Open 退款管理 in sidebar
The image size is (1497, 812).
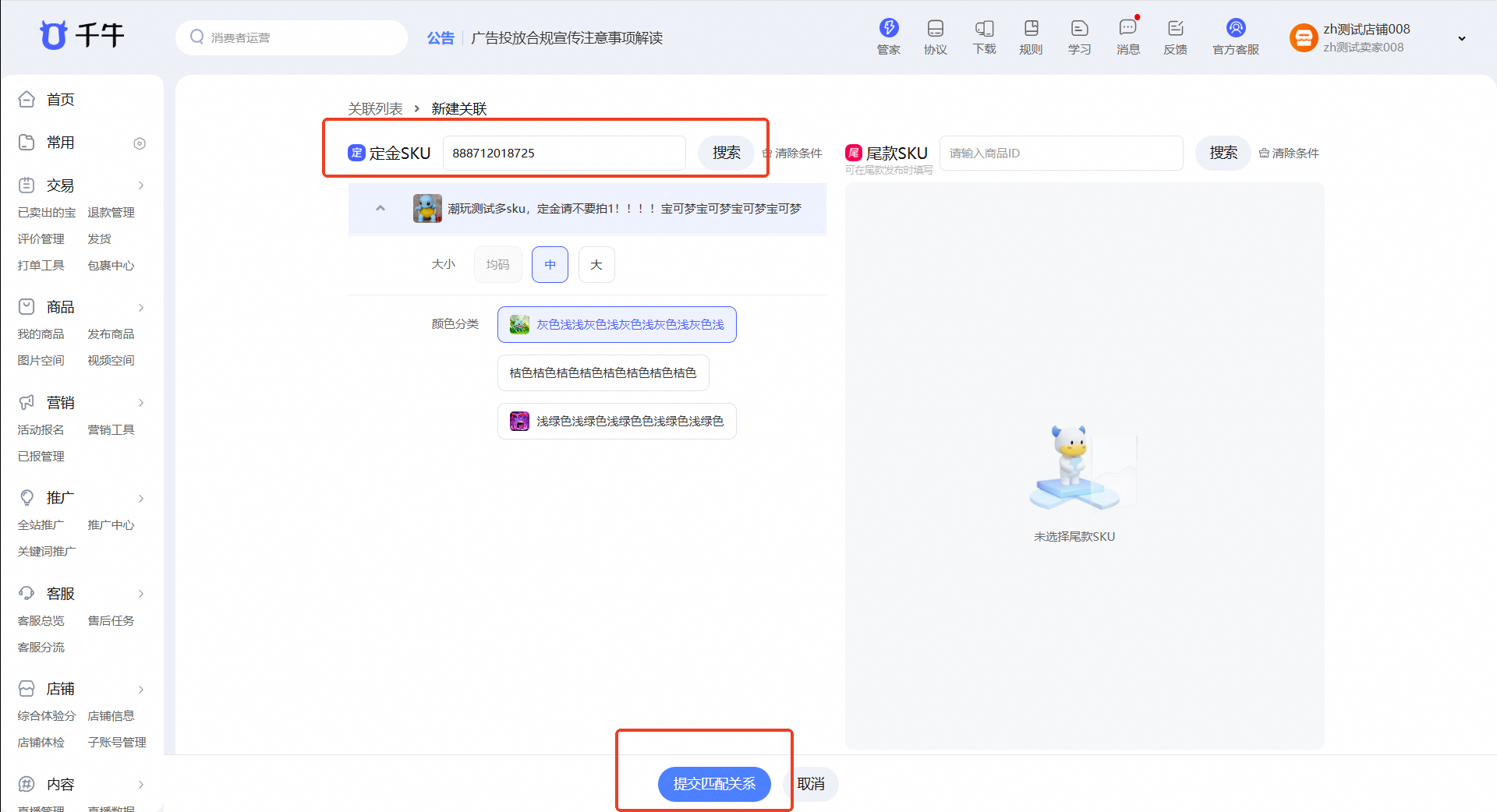pos(111,213)
